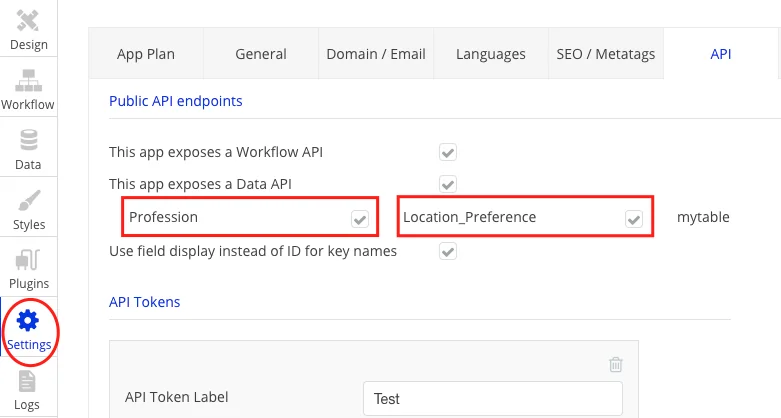
Task: Switch to the App Plan tab
Action: pyautogui.click(x=146, y=54)
